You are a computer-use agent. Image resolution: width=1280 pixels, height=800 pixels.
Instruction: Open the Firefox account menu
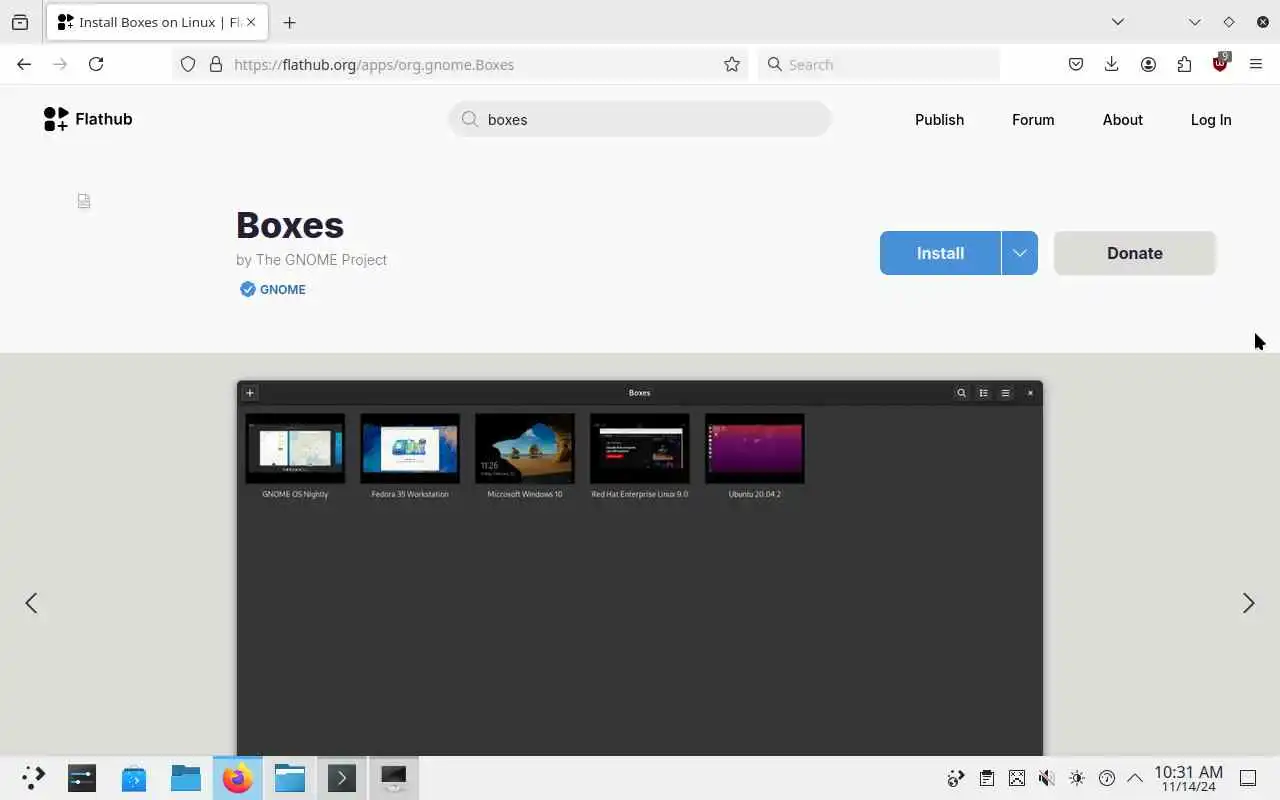pos(1148,64)
